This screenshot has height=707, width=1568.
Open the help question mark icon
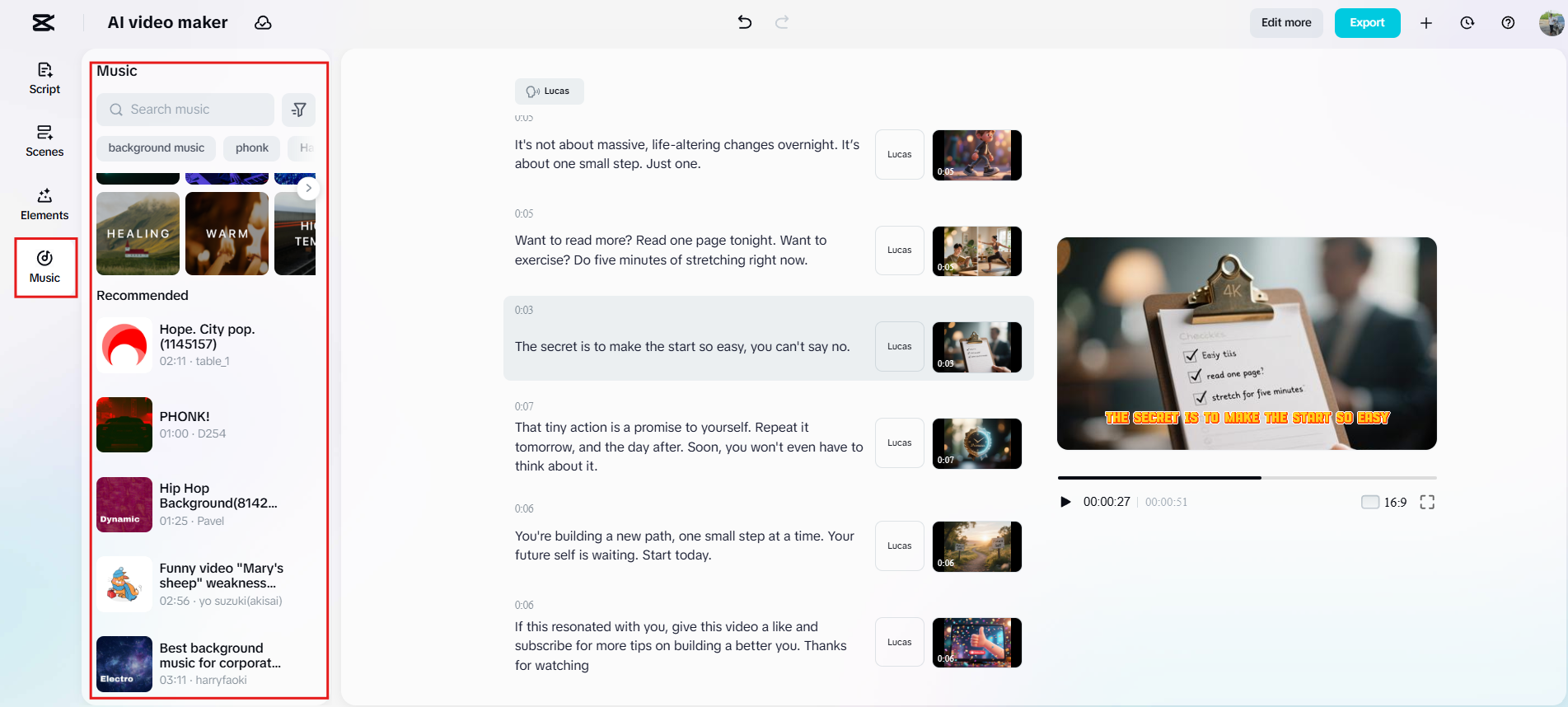[x=1508, y=23]
